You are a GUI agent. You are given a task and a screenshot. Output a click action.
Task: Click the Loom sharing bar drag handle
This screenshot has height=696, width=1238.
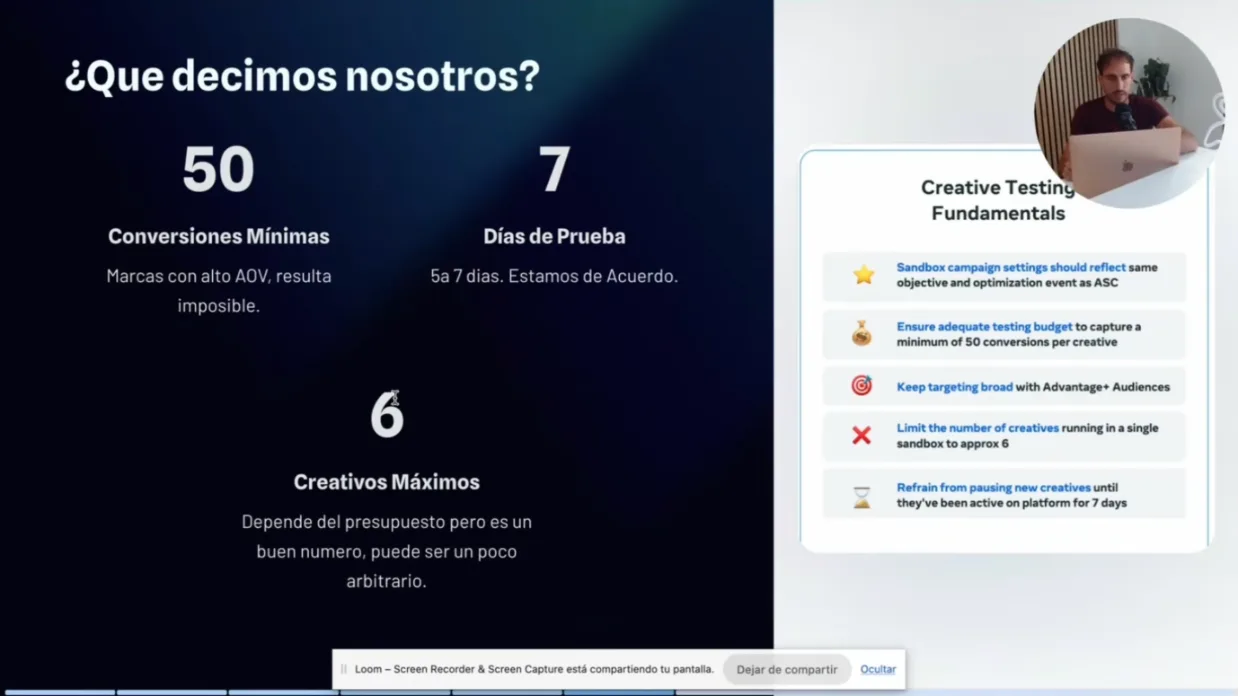tap(343, 669)
